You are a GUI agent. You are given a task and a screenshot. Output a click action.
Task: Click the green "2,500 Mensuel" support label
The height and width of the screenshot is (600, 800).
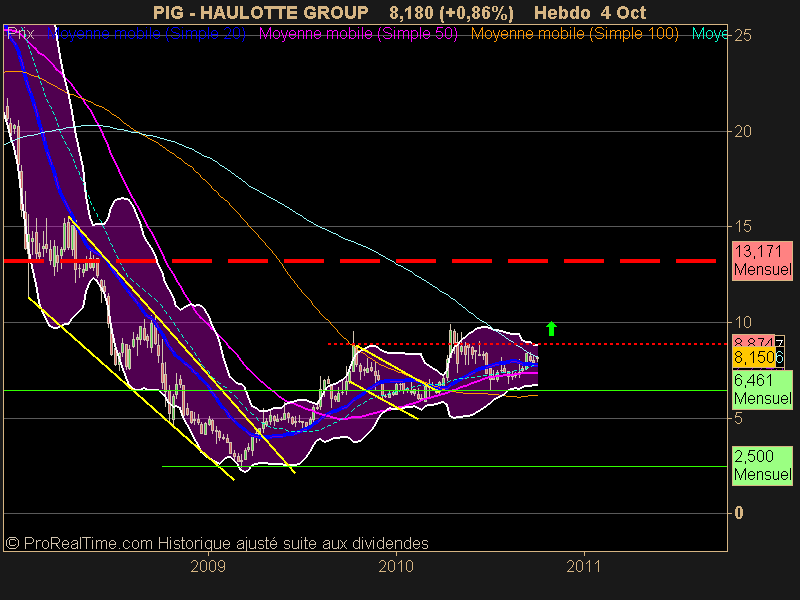tap(762, 465)
